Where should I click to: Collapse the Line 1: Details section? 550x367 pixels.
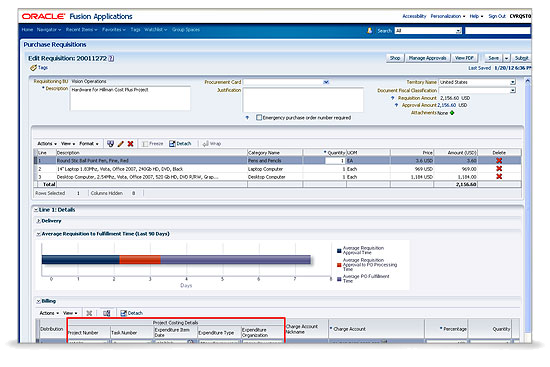pos(35,210)
